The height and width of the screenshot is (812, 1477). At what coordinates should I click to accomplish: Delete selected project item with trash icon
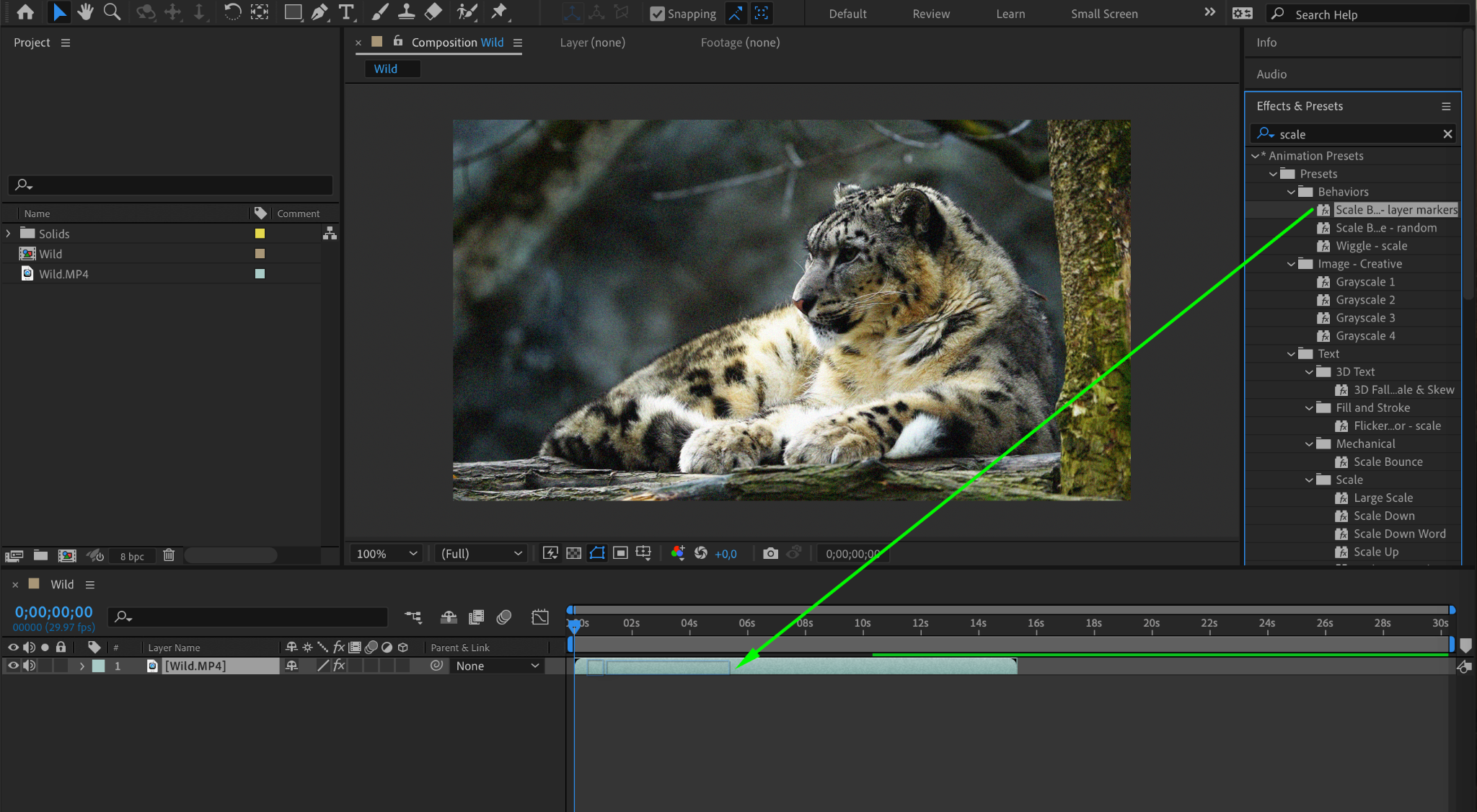[x=169, y=555]
